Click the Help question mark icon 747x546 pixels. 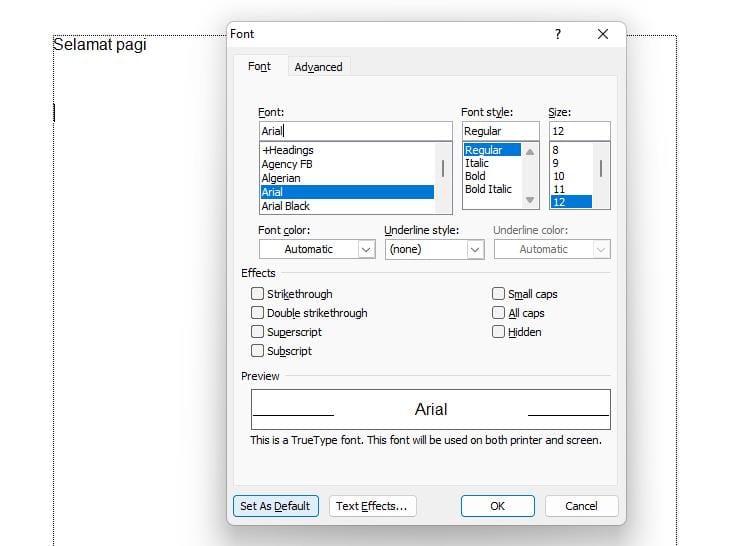click(x=558, y=34)
